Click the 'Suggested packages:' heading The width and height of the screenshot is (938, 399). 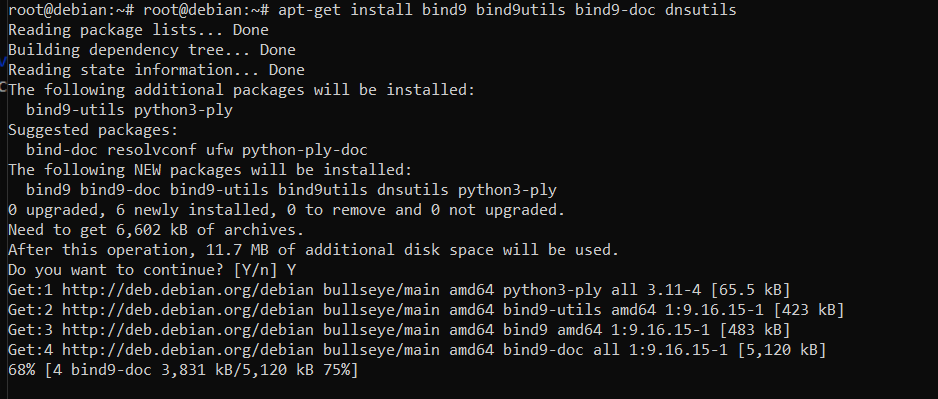(x=93, y=130)
